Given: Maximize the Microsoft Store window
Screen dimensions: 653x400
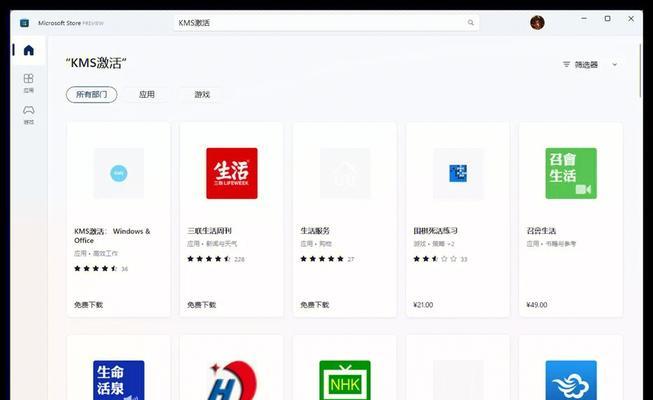Looking at the screenshot, I should (608, 19).
